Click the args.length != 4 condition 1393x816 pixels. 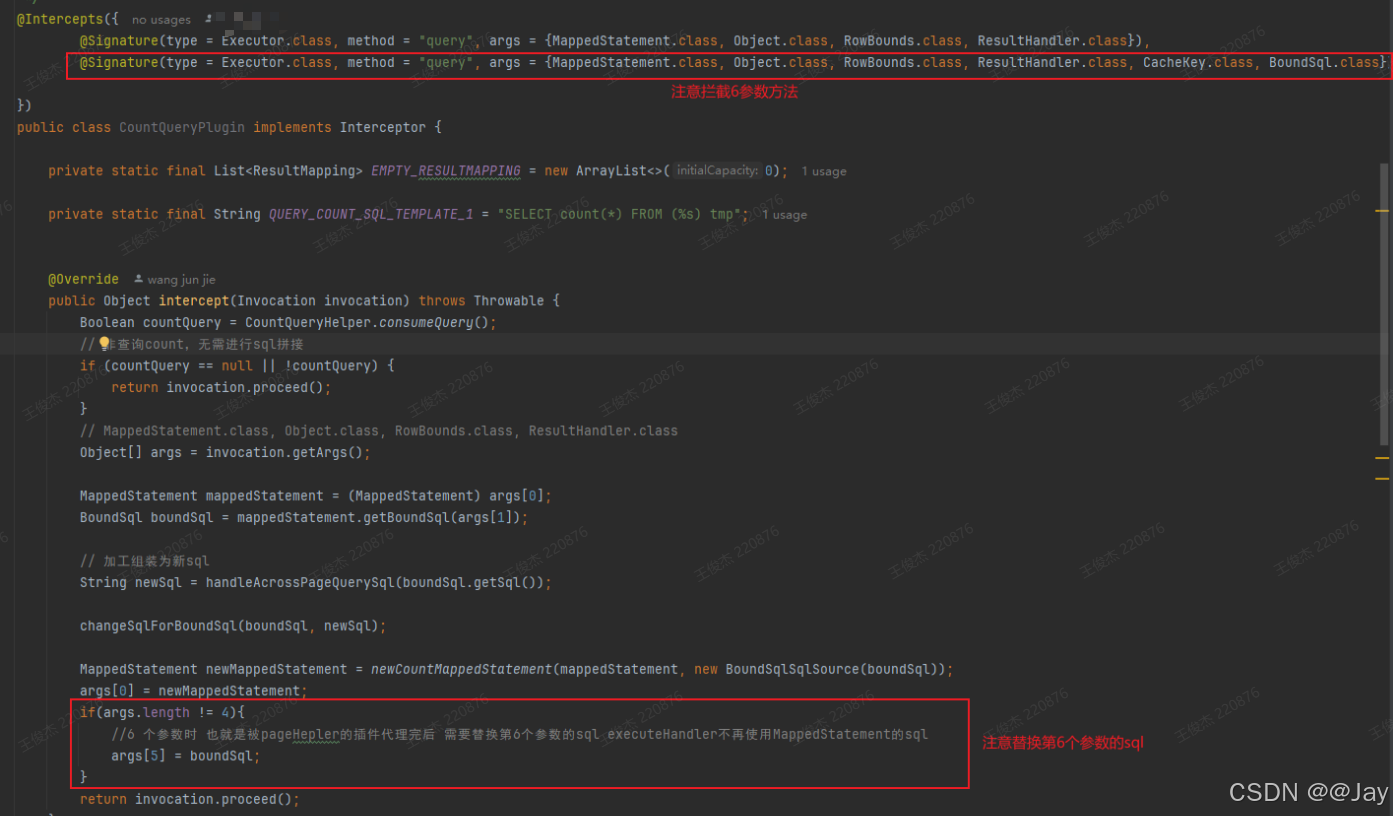point(167,712)
